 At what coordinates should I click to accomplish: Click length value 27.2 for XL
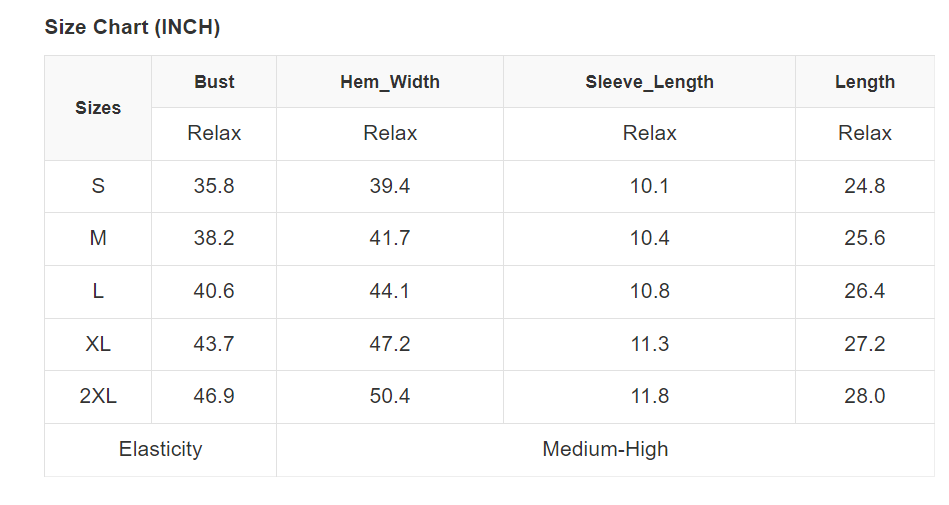tap(865, 344)
